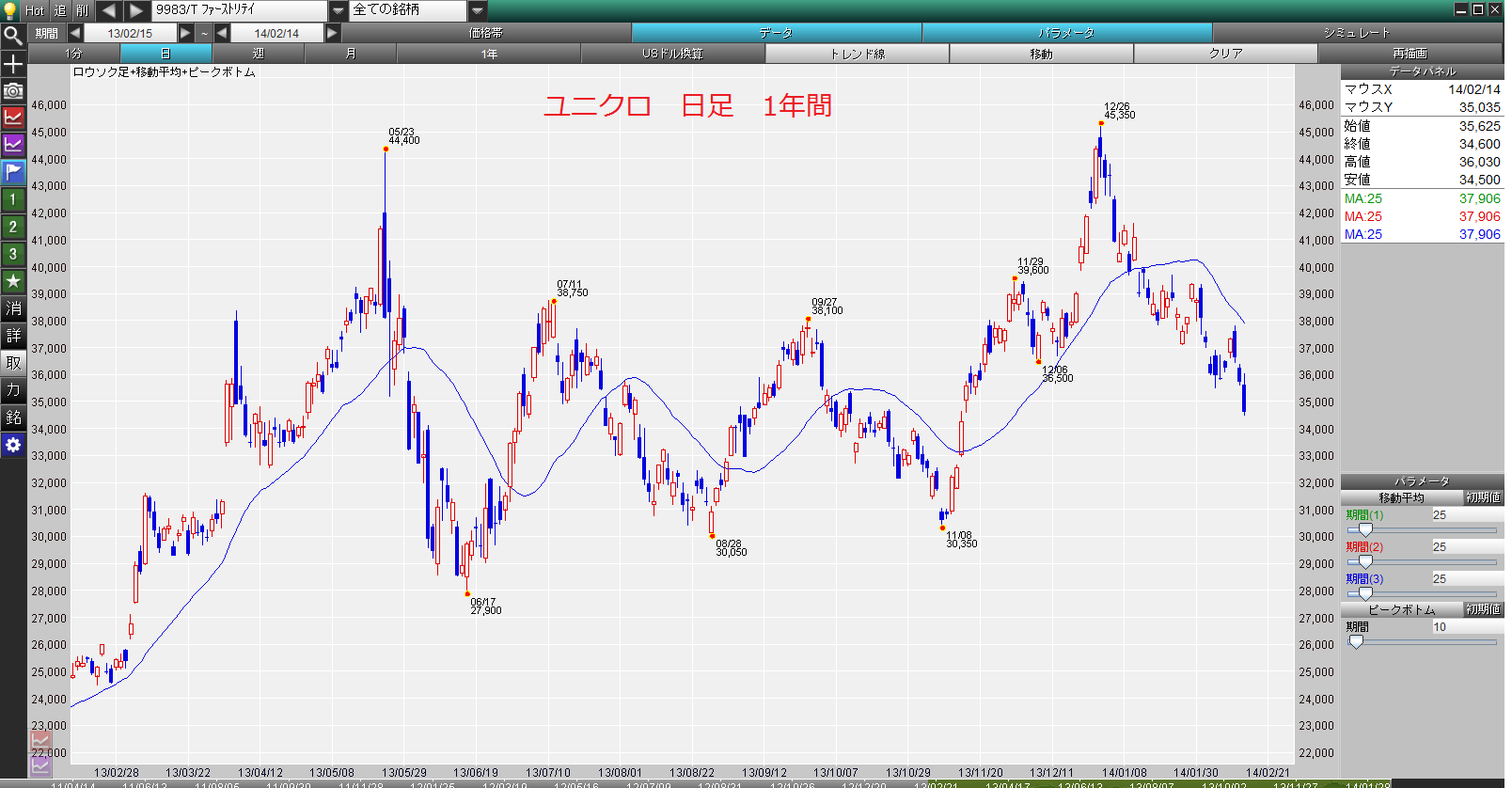Open settings with the gear icon
The height and width of the screenshot is (788, 1512).
(13, 445)
